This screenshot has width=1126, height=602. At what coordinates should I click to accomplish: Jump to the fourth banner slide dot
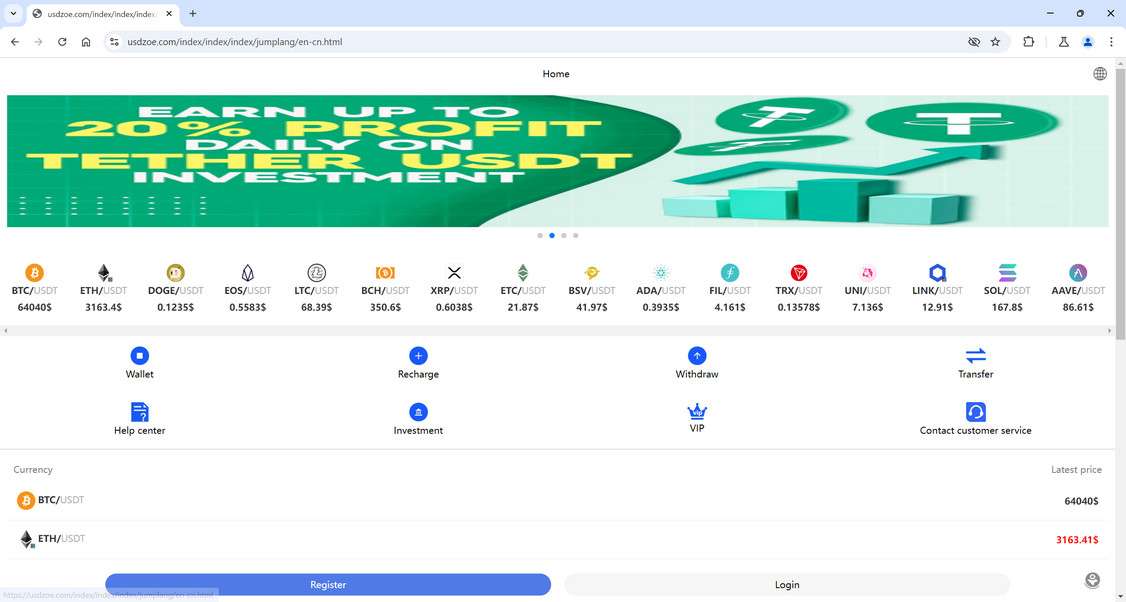pyautogui.click(x=575, y=235)
